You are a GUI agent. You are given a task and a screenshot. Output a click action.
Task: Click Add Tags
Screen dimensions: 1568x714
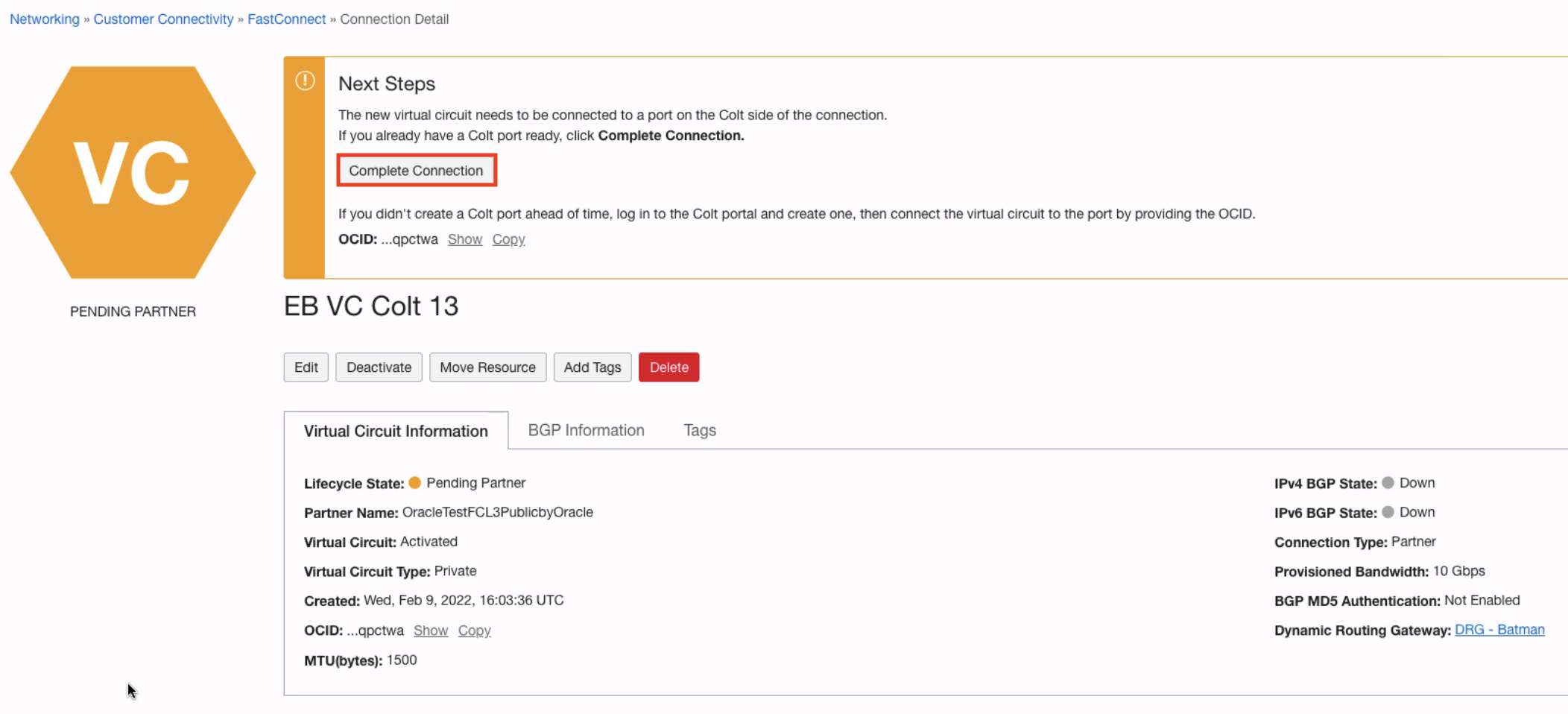click(x=592, y=367)
